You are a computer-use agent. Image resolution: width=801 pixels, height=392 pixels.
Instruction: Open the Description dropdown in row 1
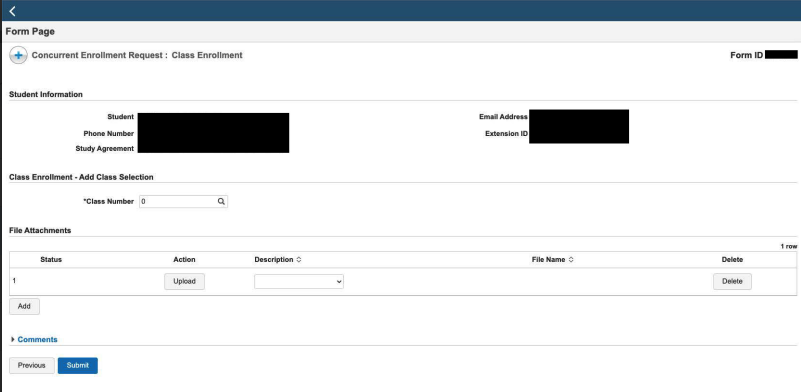(299, 282)
